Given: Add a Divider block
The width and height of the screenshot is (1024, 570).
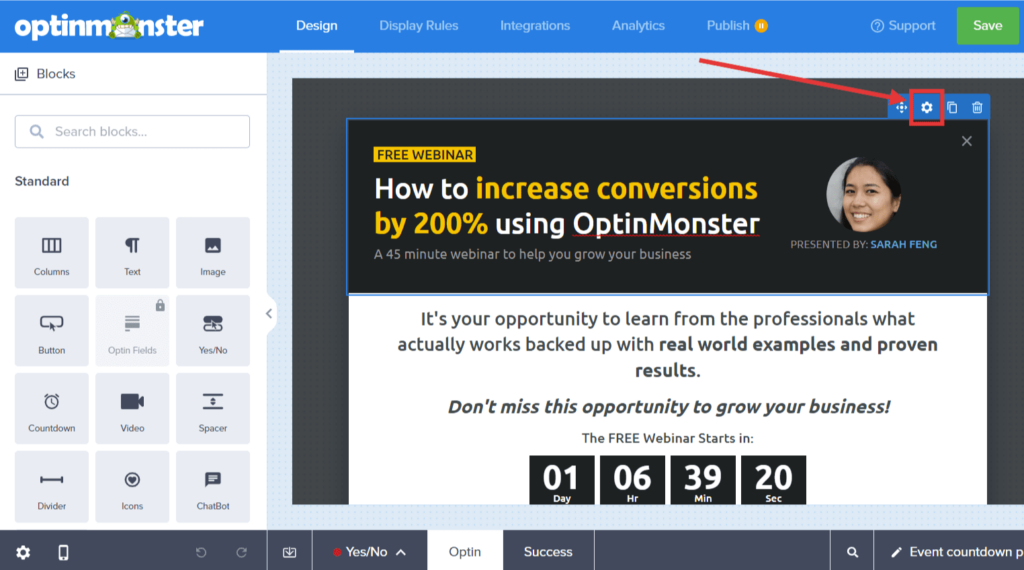Looking at the screenshot, I should pyautogui.click(x=52, y=486).
